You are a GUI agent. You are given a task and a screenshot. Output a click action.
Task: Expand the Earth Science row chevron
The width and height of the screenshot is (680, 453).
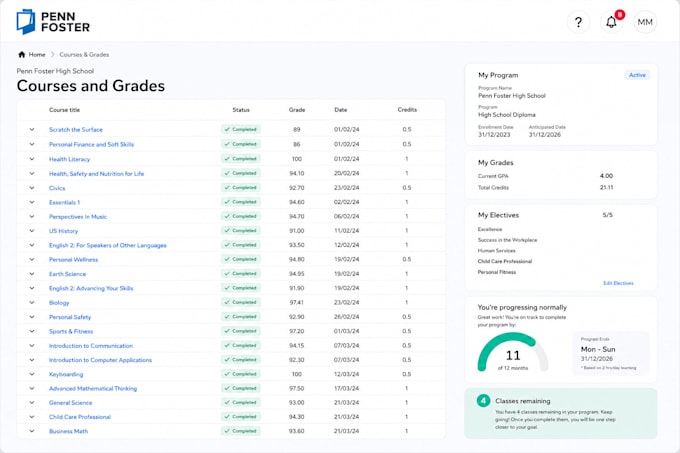click(x=32, y=274)
